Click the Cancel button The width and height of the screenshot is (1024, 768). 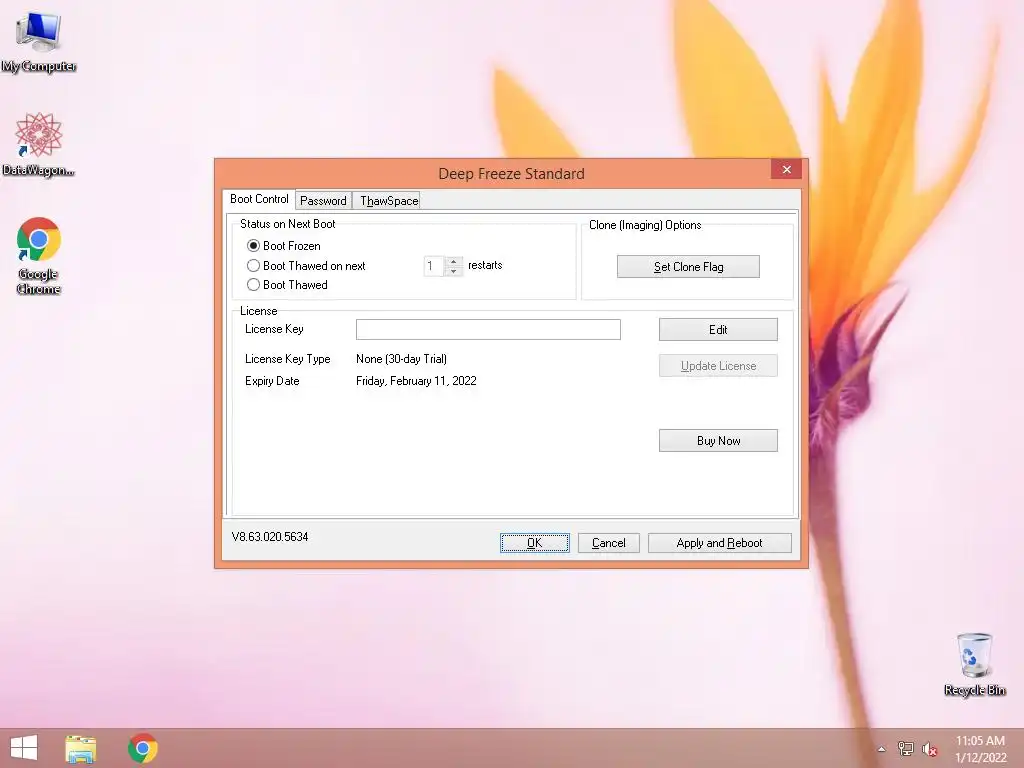coord(609,543)
